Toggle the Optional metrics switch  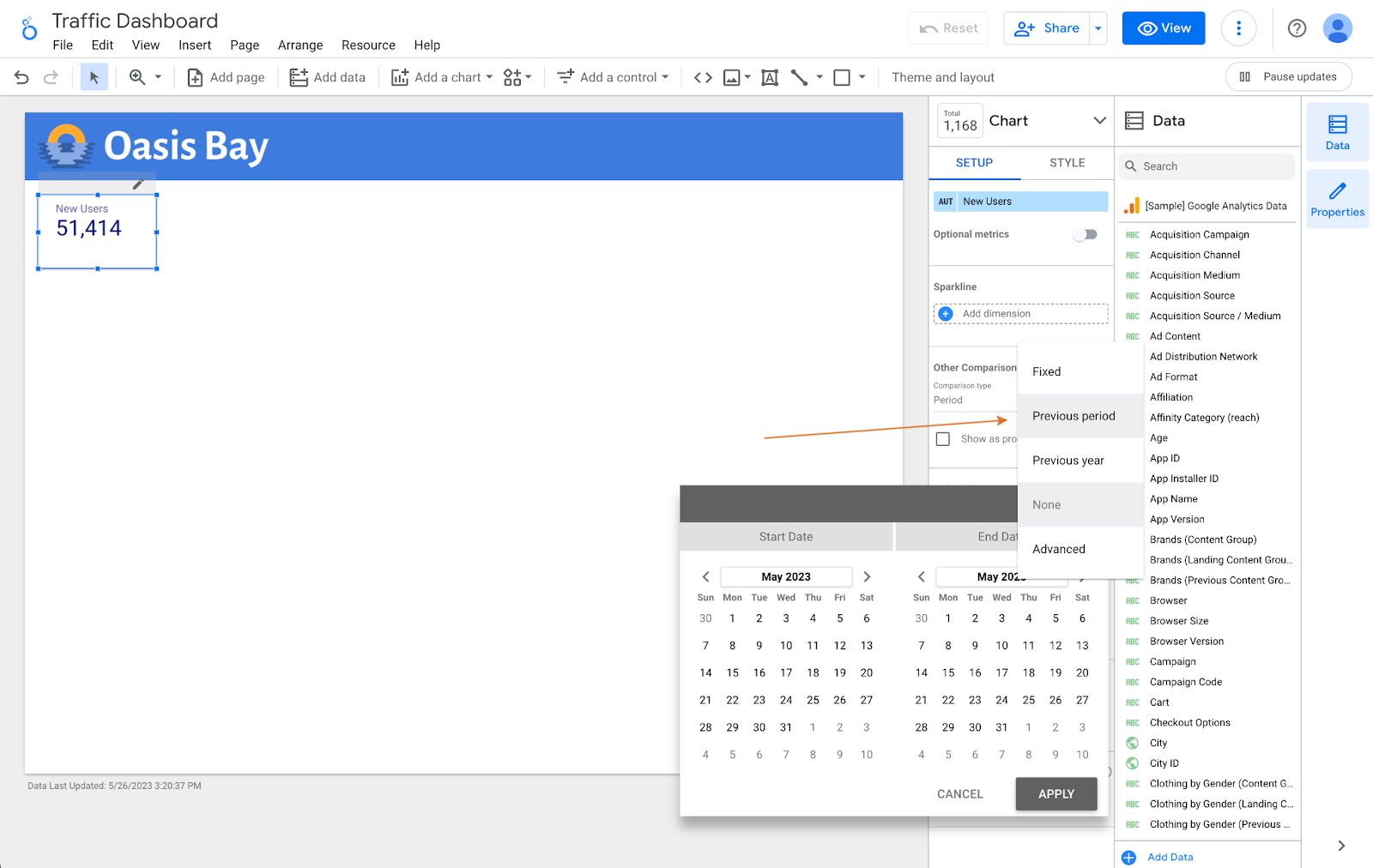point(1086,234)
